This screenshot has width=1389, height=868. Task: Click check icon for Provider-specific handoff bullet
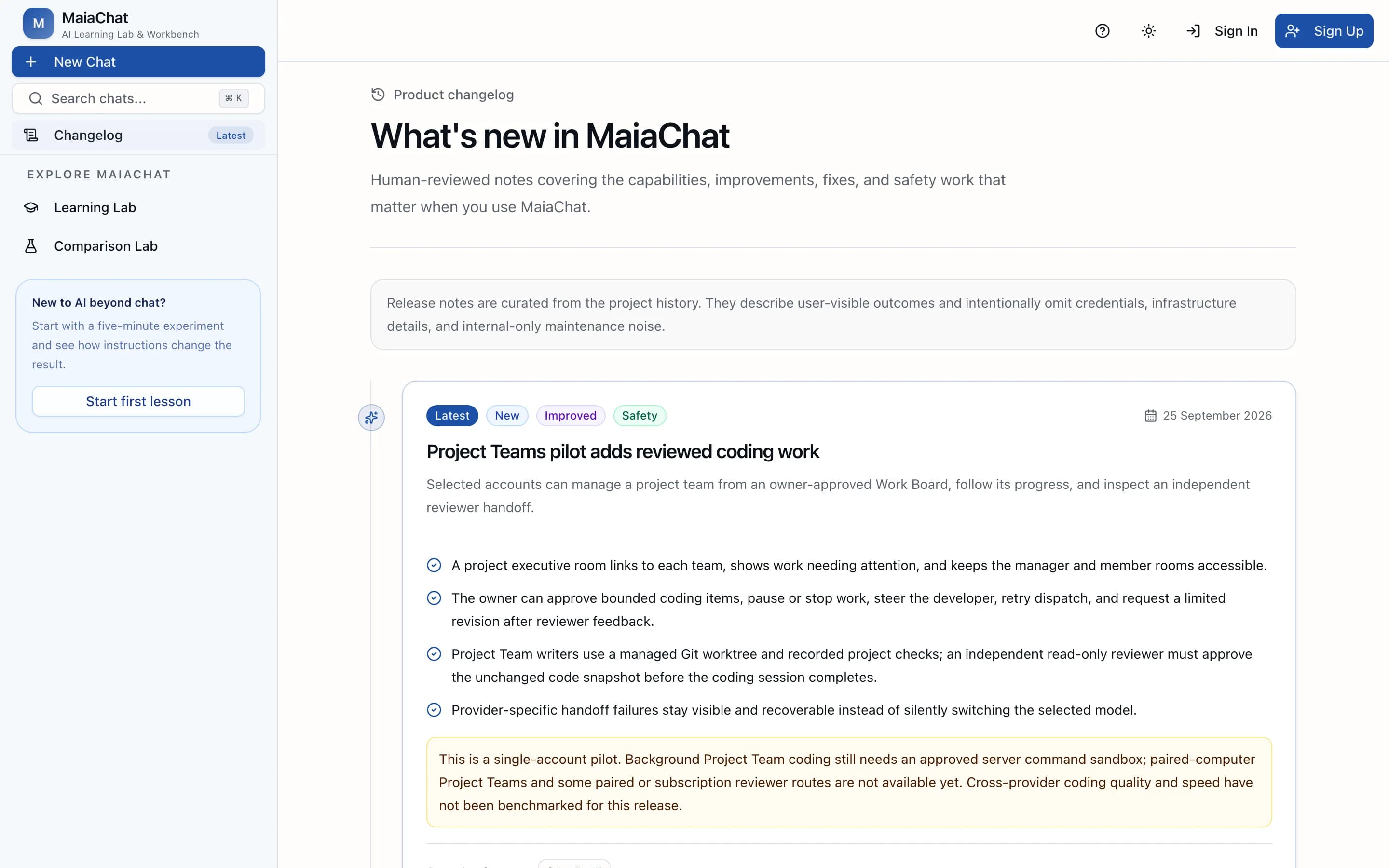click(x=434, y=710)
